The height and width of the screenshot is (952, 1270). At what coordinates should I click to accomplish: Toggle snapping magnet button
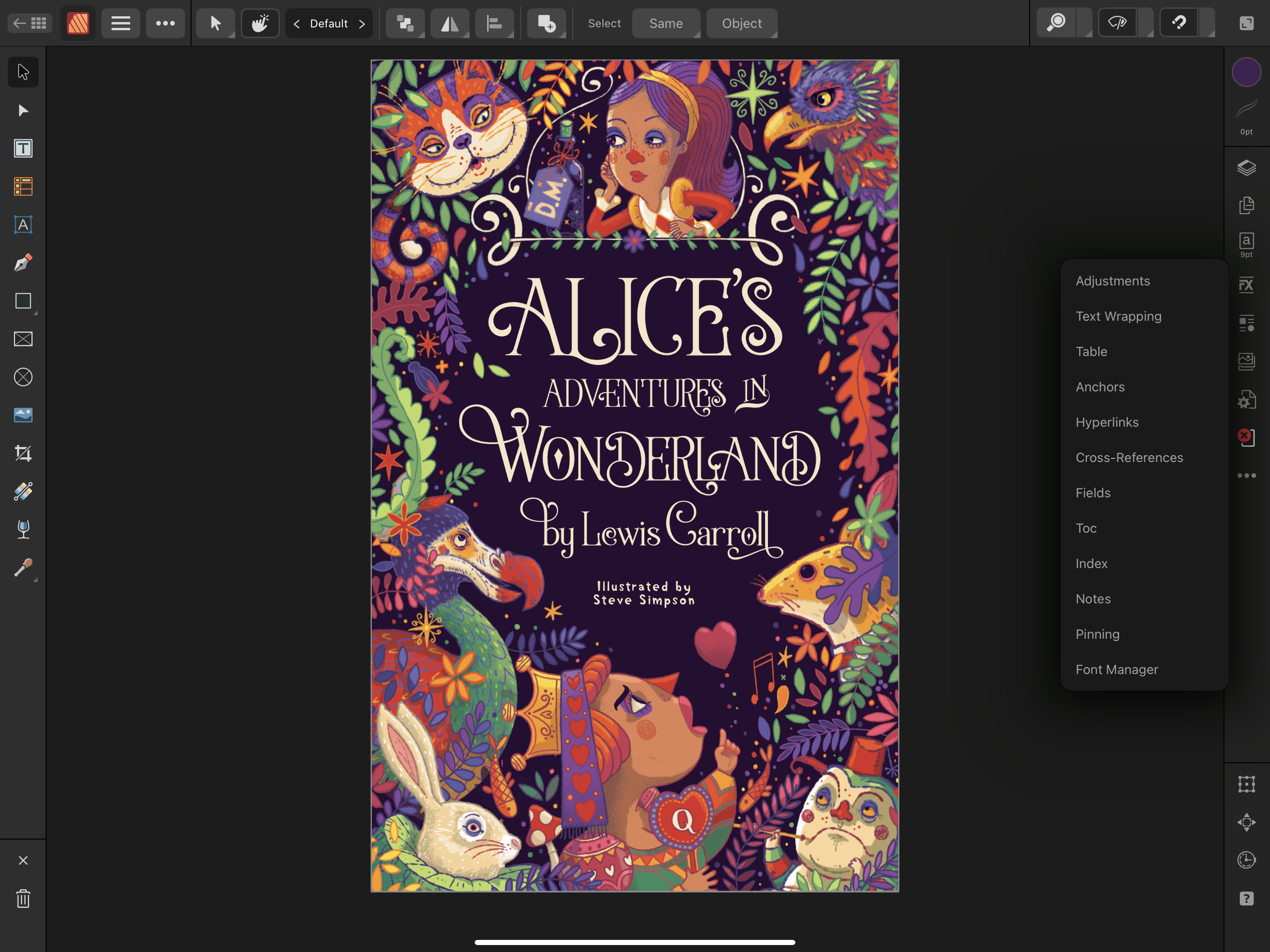tap(1179, 23)
